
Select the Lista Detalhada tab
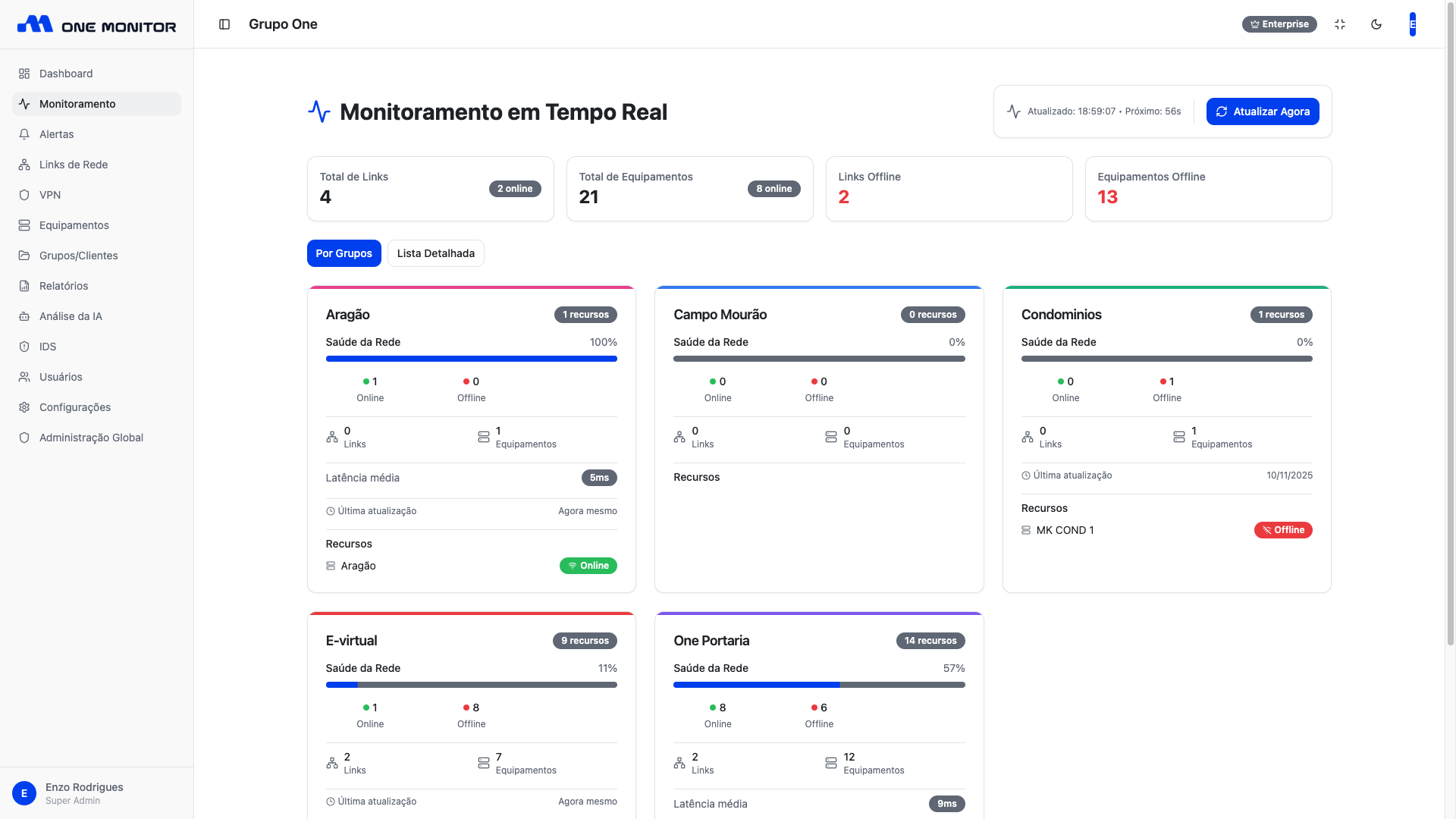435,253
